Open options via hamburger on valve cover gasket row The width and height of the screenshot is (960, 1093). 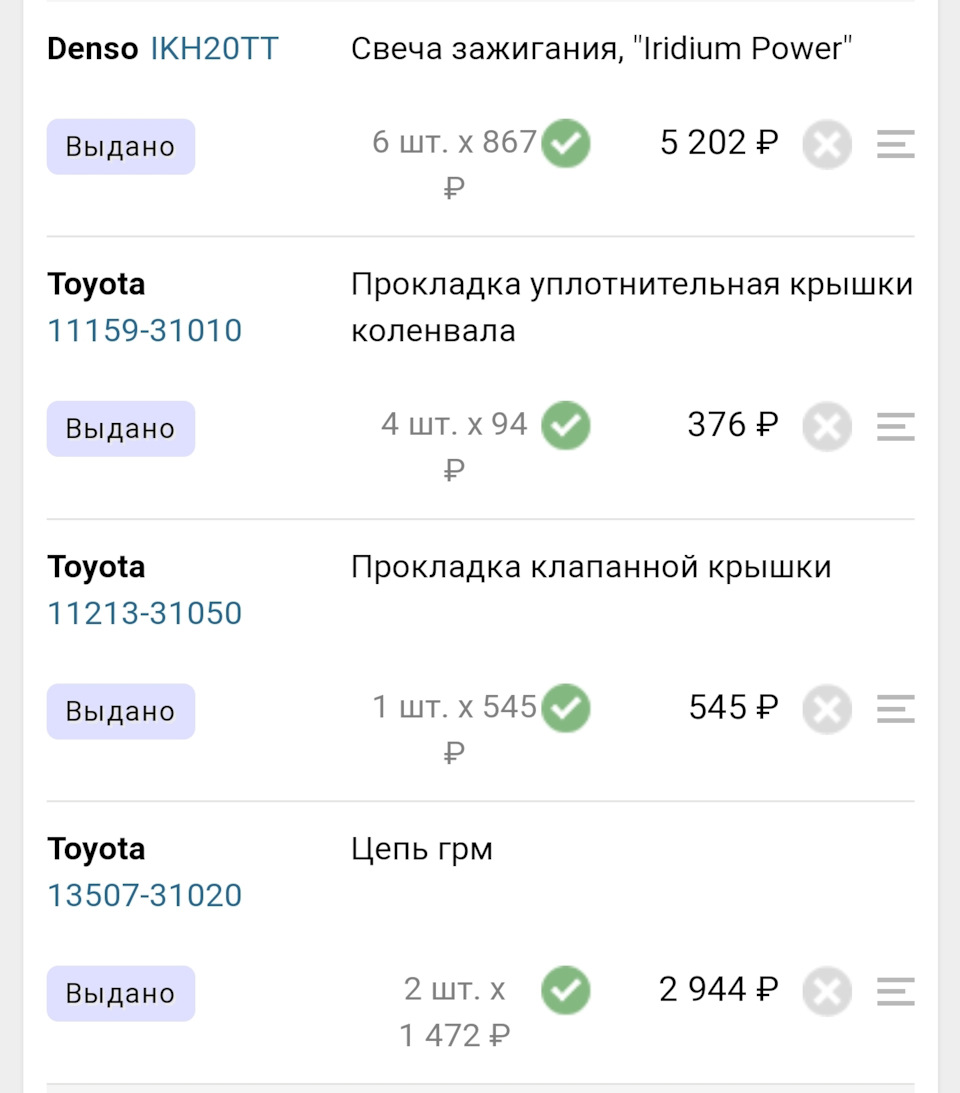[895, 709]
